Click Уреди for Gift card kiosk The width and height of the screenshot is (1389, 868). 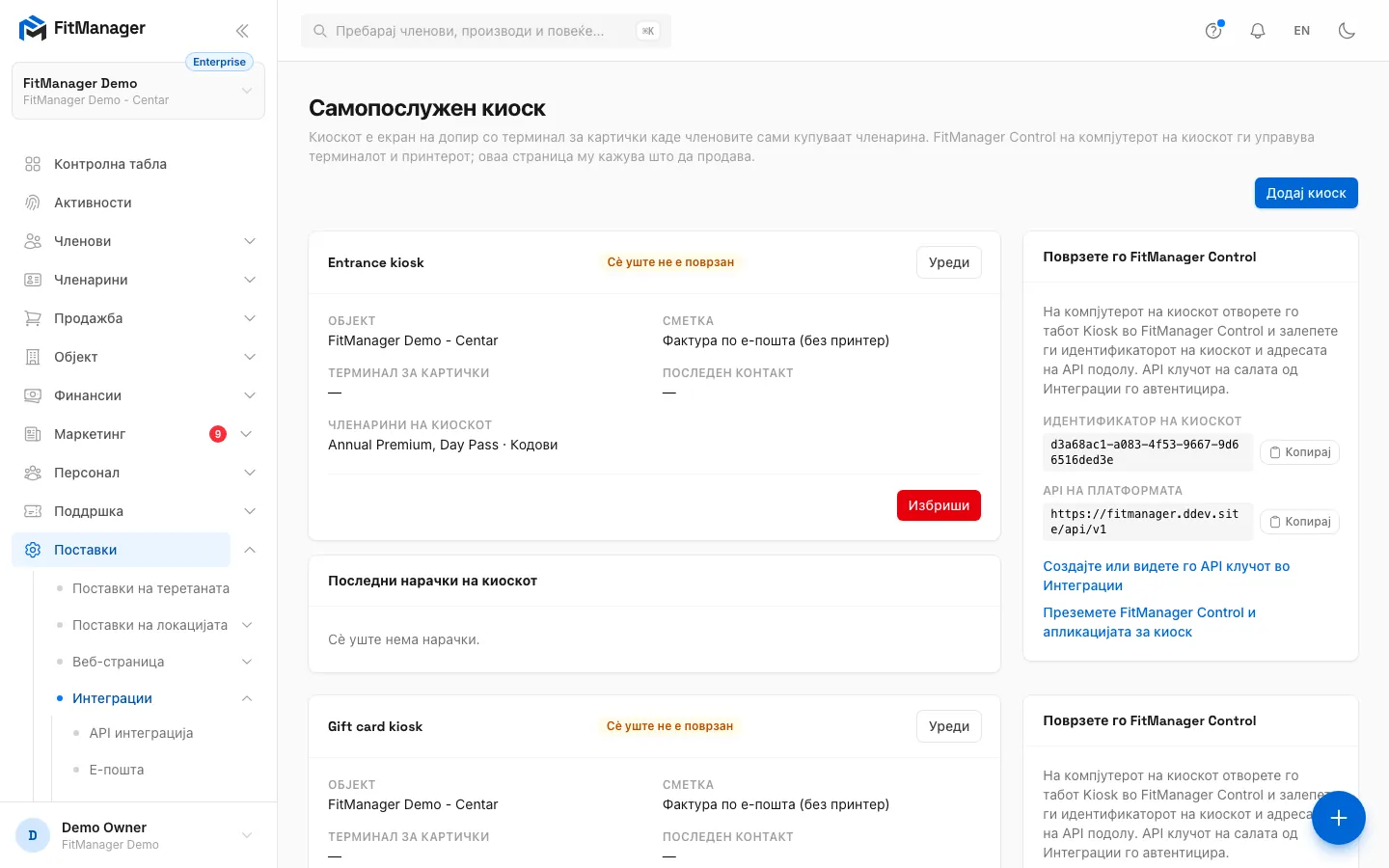(949, 726)
